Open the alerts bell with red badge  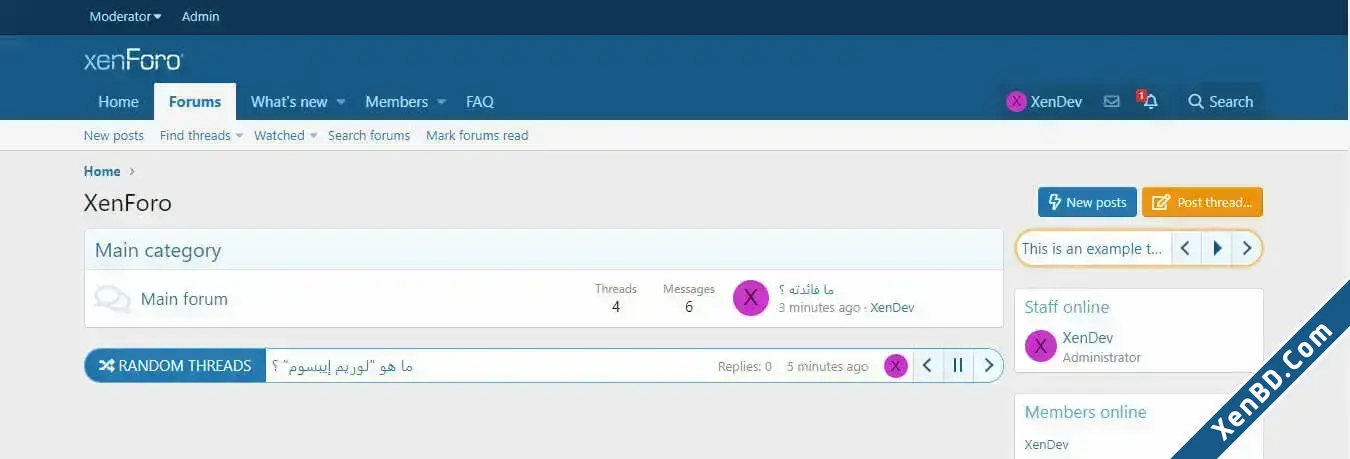(1148, 101)
